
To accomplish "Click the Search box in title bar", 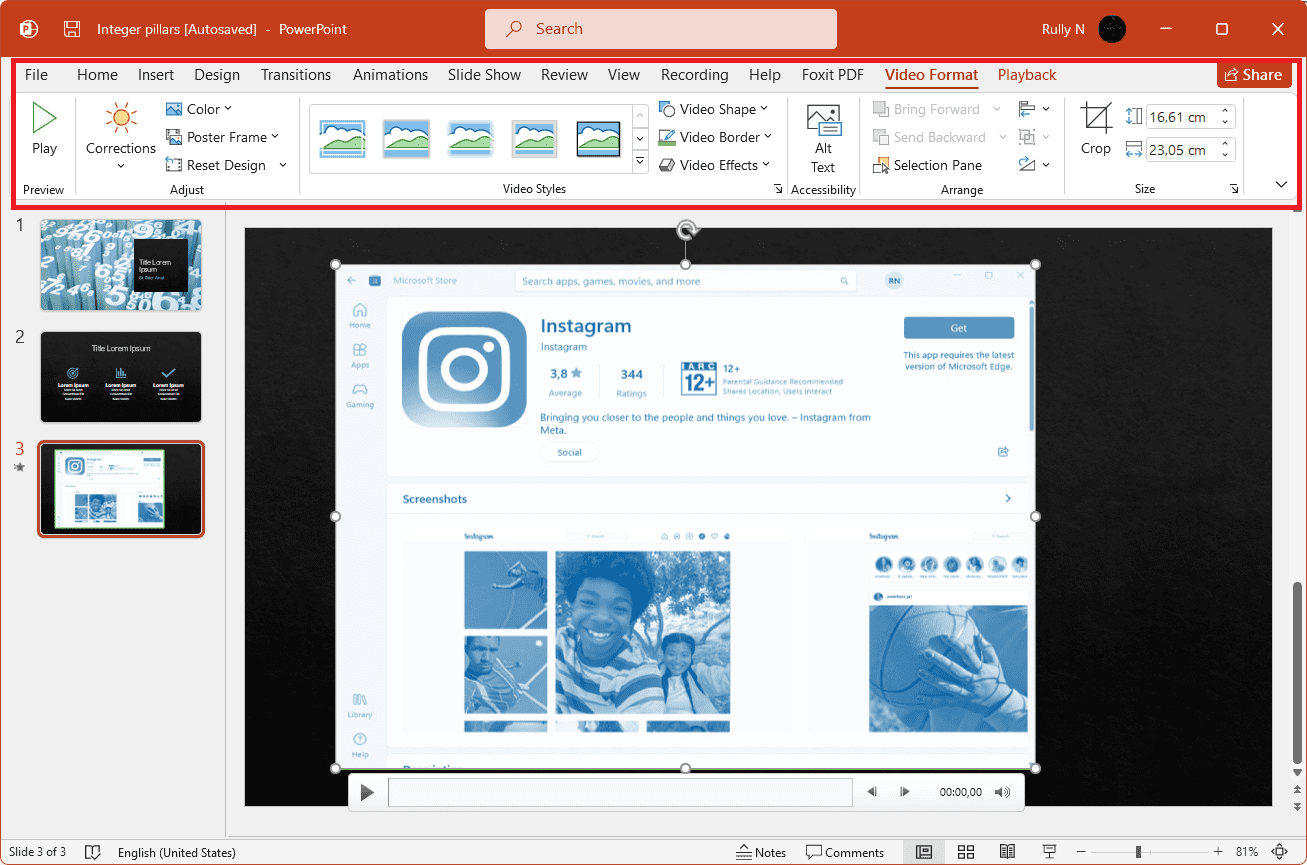I will point(661,29).
